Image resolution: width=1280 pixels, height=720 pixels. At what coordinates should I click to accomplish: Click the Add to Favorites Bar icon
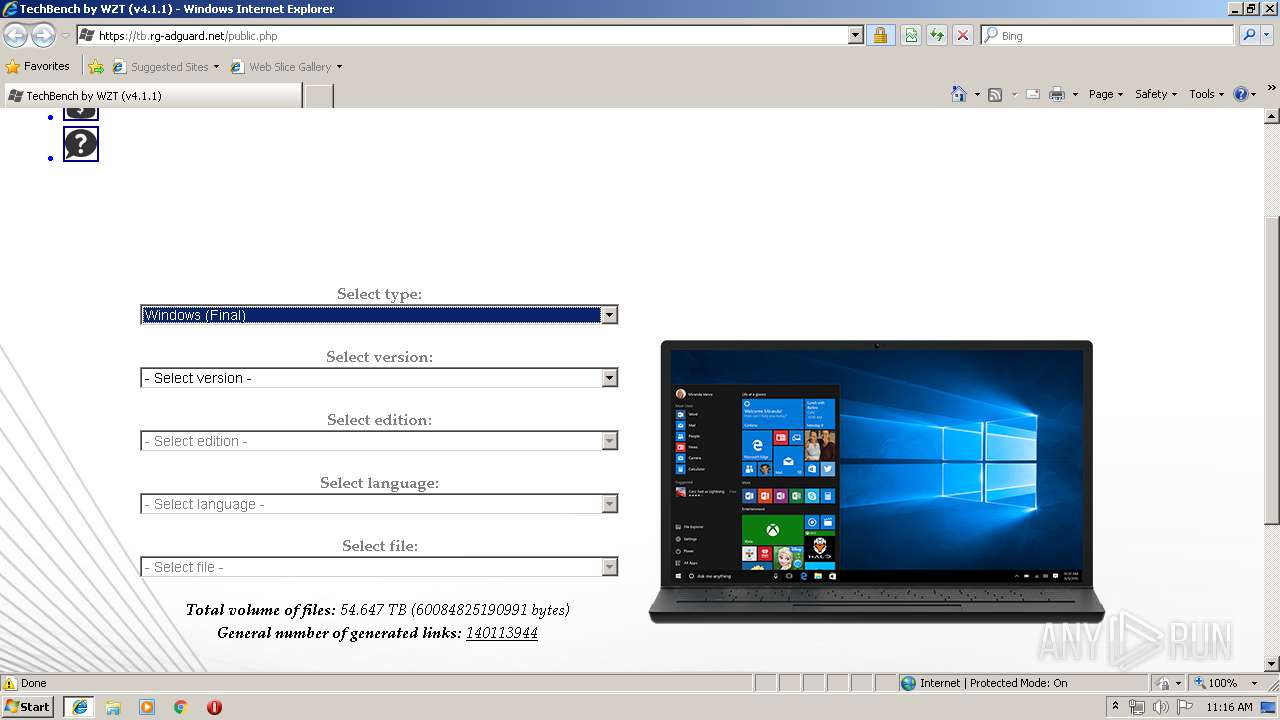(96, 67)
